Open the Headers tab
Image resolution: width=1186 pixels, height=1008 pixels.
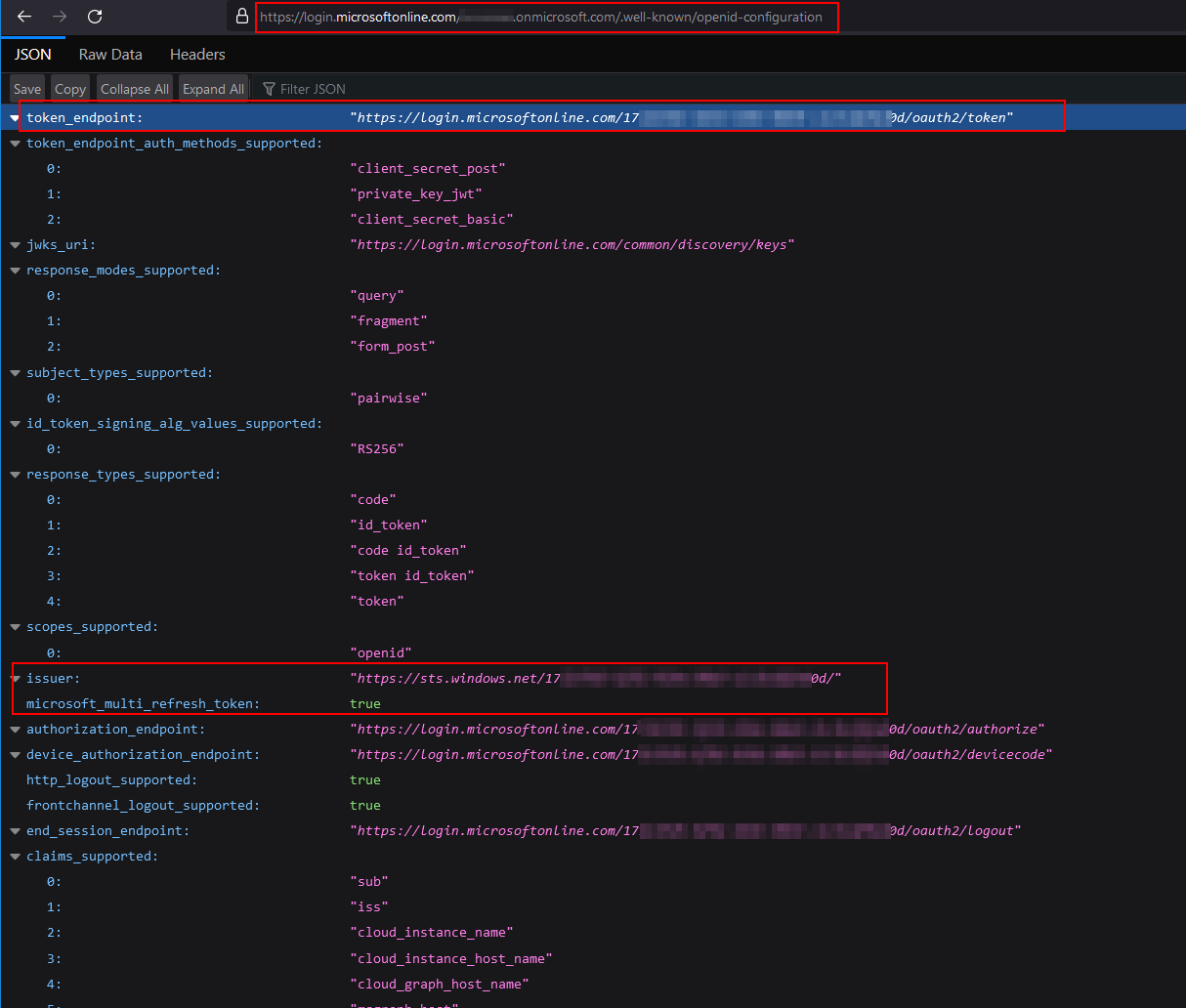point(197,55)
